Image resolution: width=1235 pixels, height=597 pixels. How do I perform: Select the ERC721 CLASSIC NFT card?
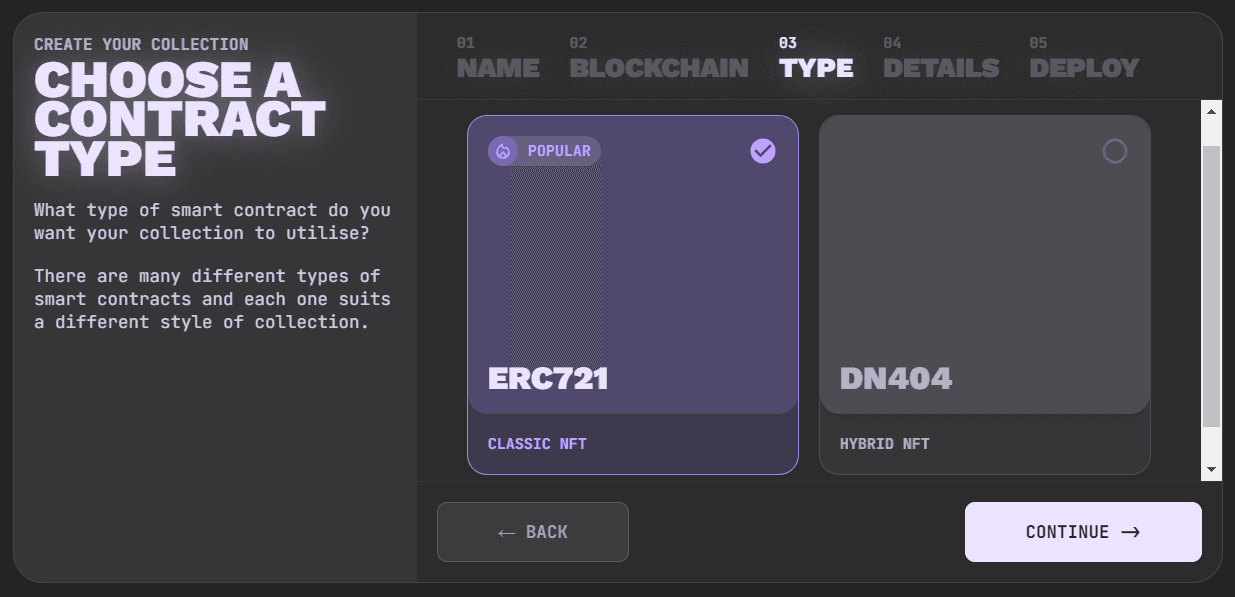point(632,295)
